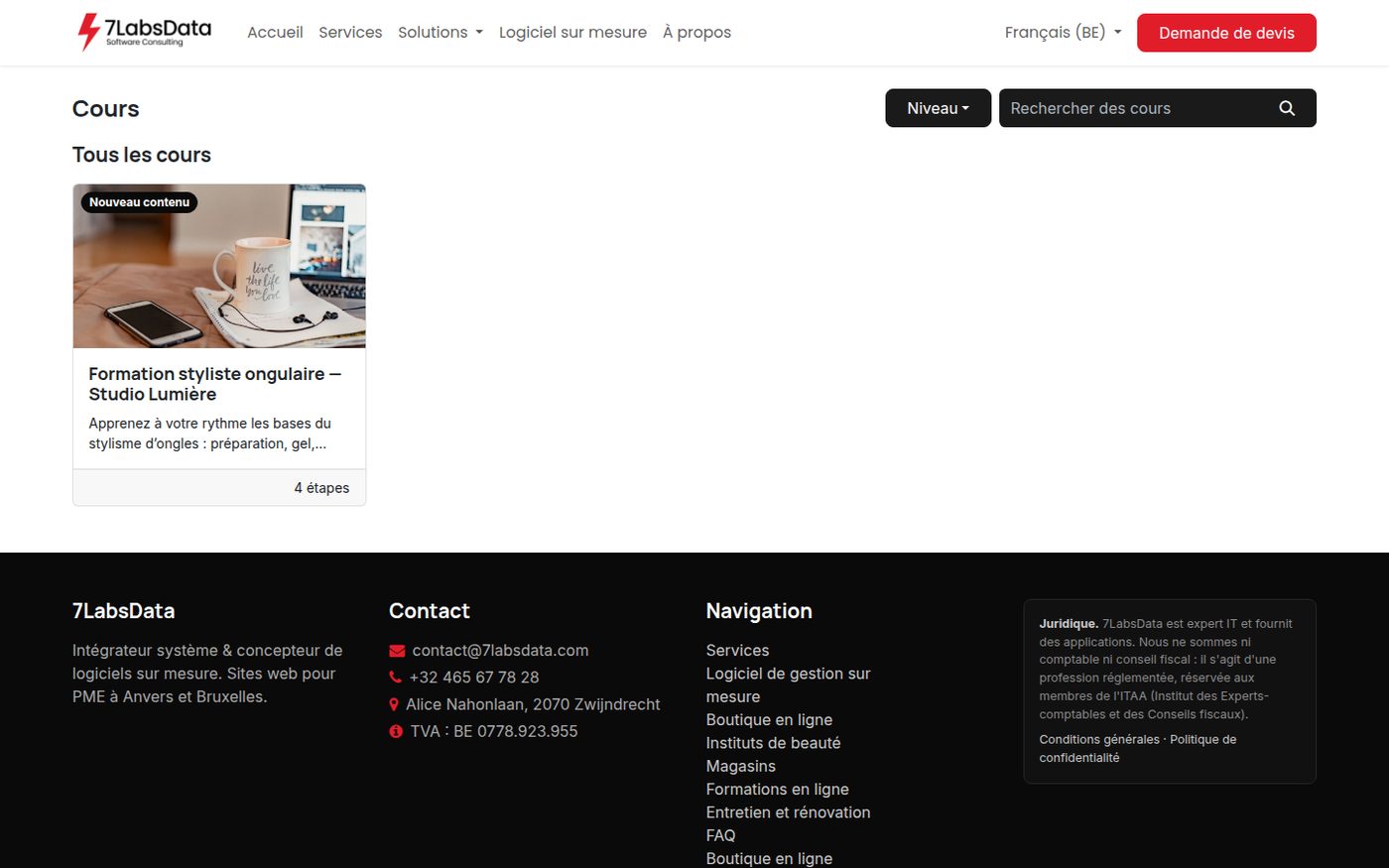
Task: Click the info icon beside TVA number
Action: (396, 731)
